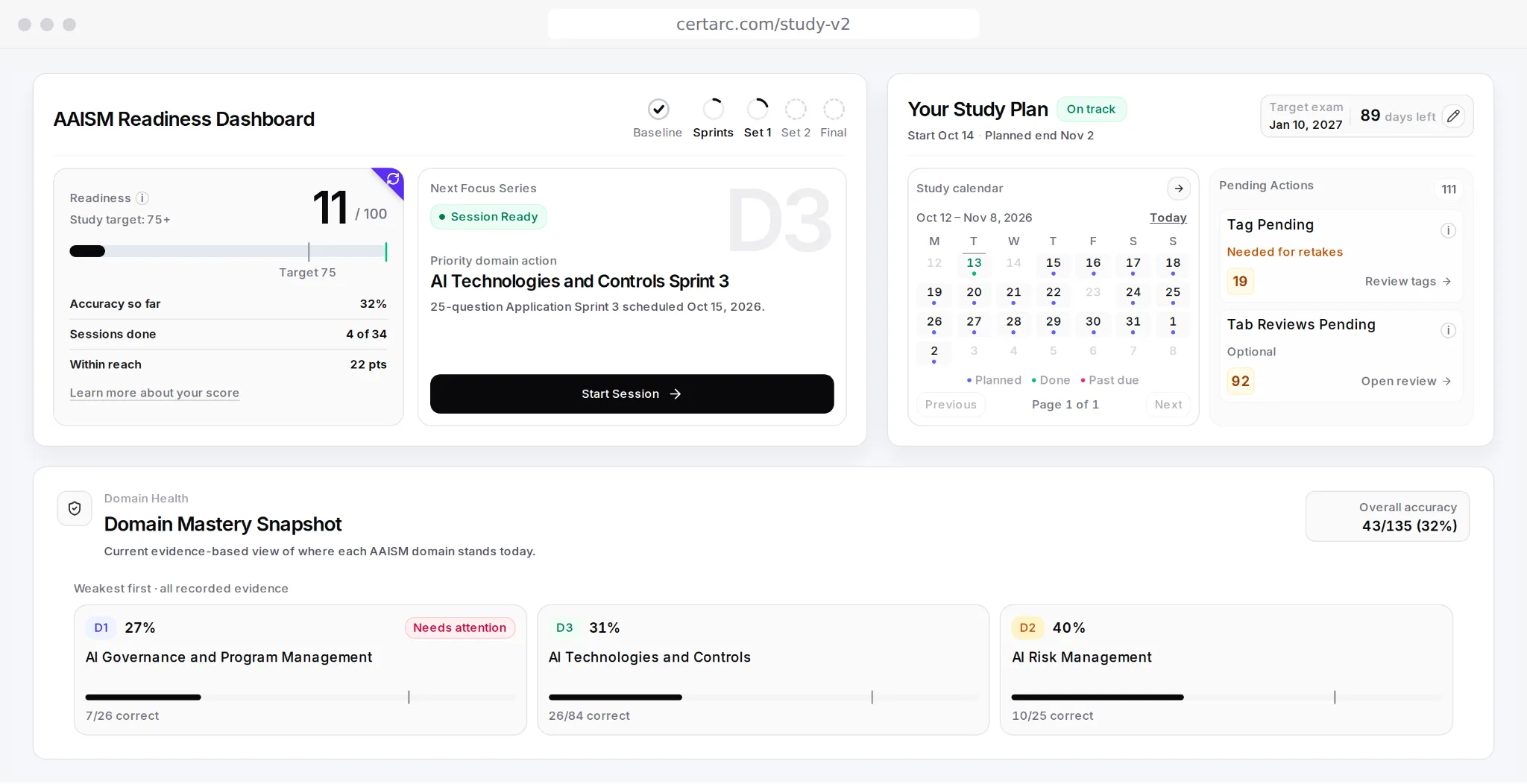Click the Readiness info icon
1527x784 pixels.
click(142, 198)
